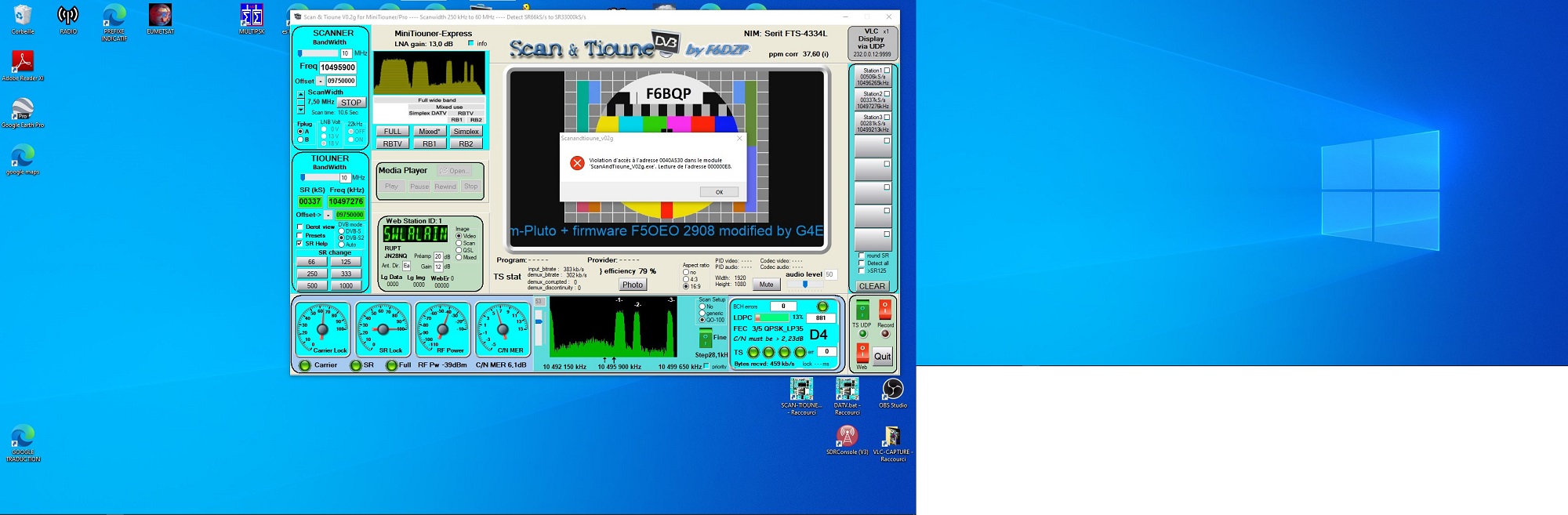This screenshot has height=515, width=1568.
Task: Open the google maps desktop shortcut
Action: pos(23,160)
